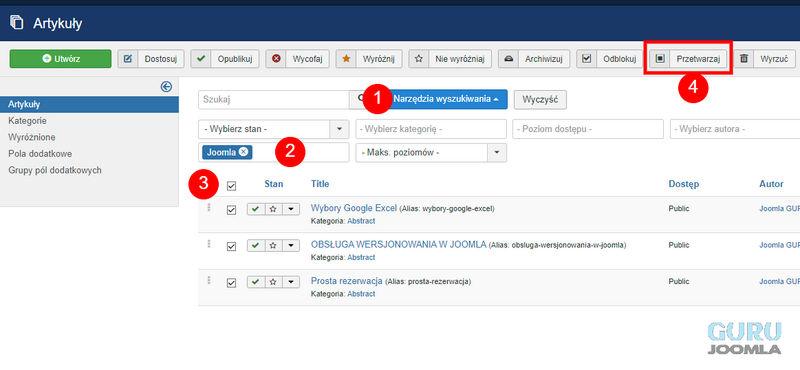Click the drag handle of OBSŁUGA WERSJONOWANIA
Image resolution: width=800 pixels, height=370 pixels.
[x=209, y=244]
